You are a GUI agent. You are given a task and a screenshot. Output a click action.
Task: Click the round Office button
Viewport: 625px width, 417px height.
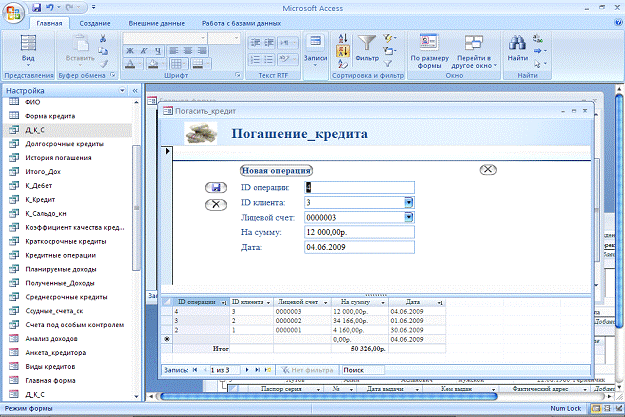pos(13,13)
